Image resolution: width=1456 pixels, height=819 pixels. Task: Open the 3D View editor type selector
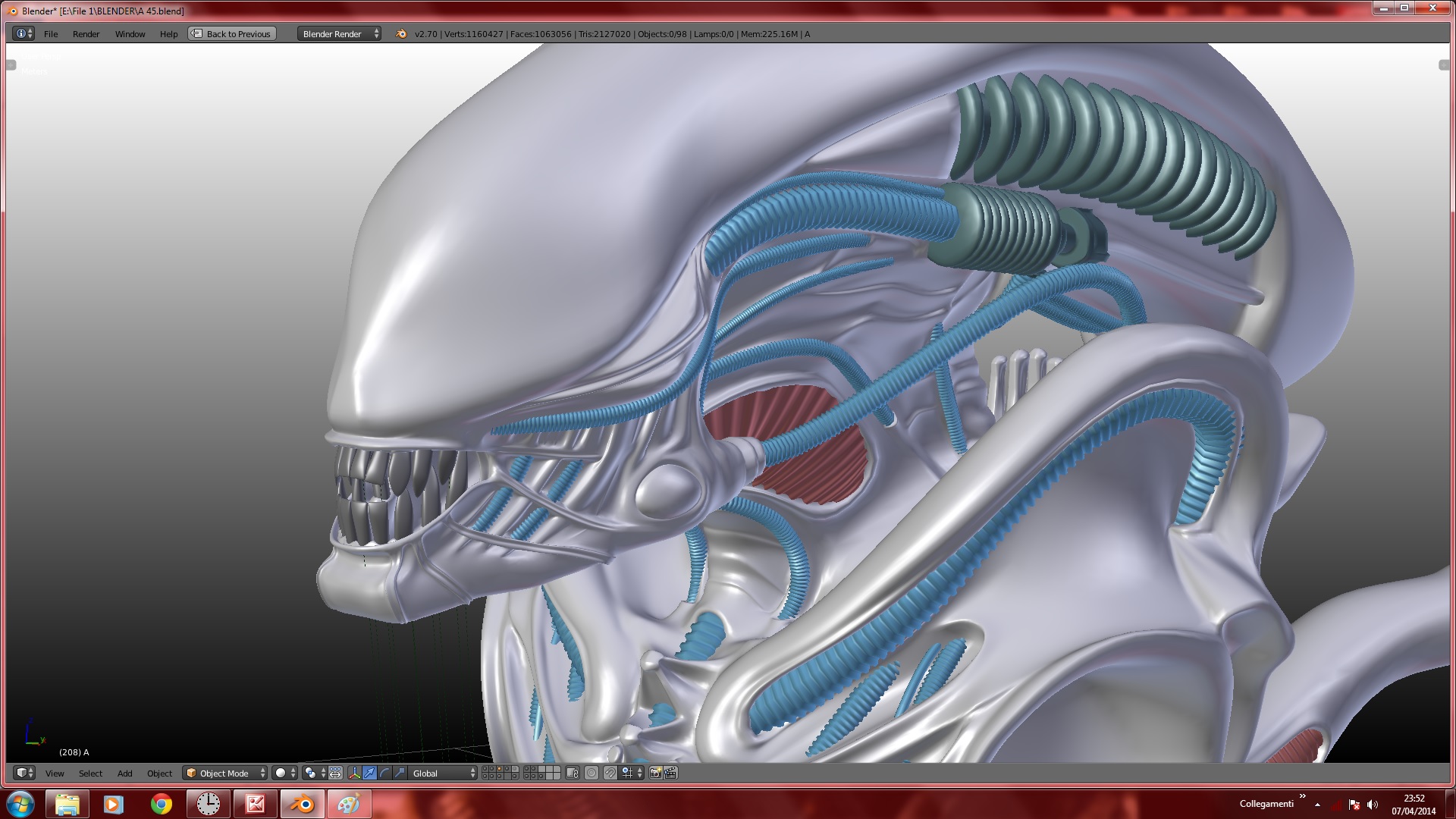pos(24,773)
